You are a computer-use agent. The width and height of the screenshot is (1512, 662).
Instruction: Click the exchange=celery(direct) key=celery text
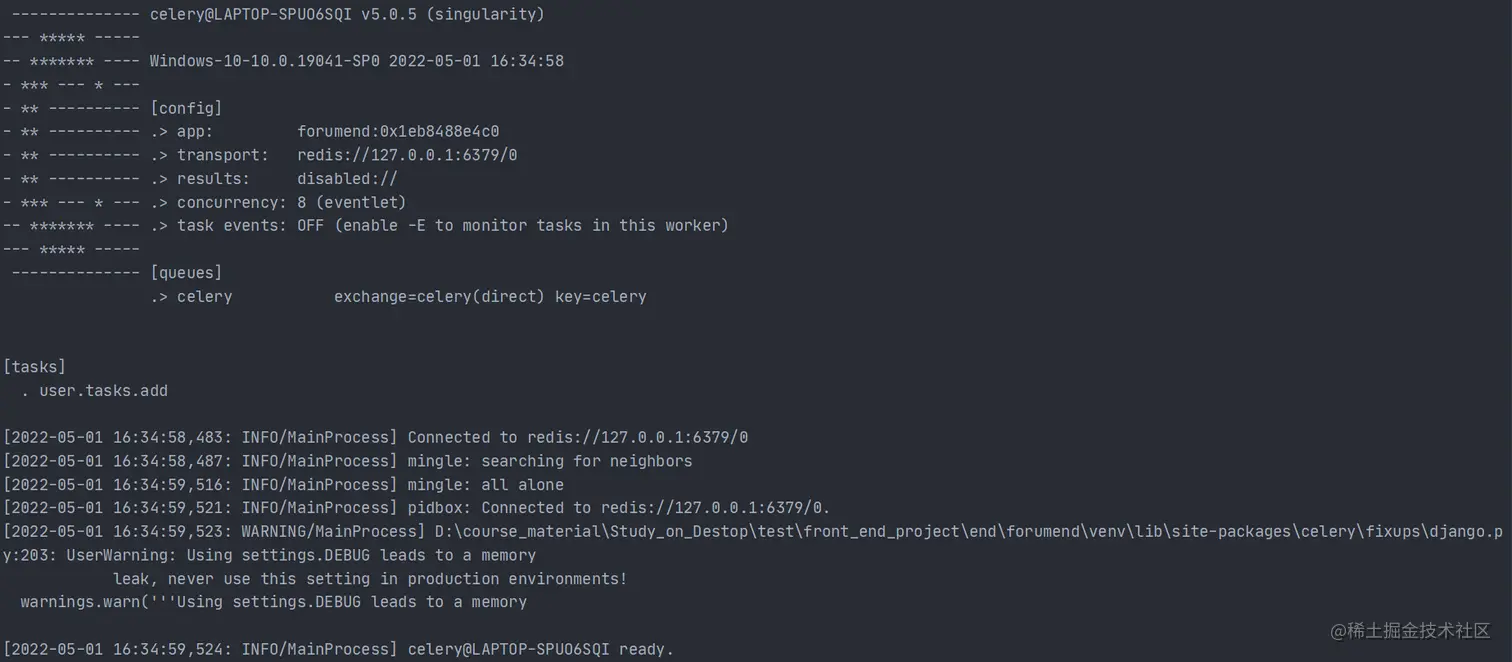point(490,296)
